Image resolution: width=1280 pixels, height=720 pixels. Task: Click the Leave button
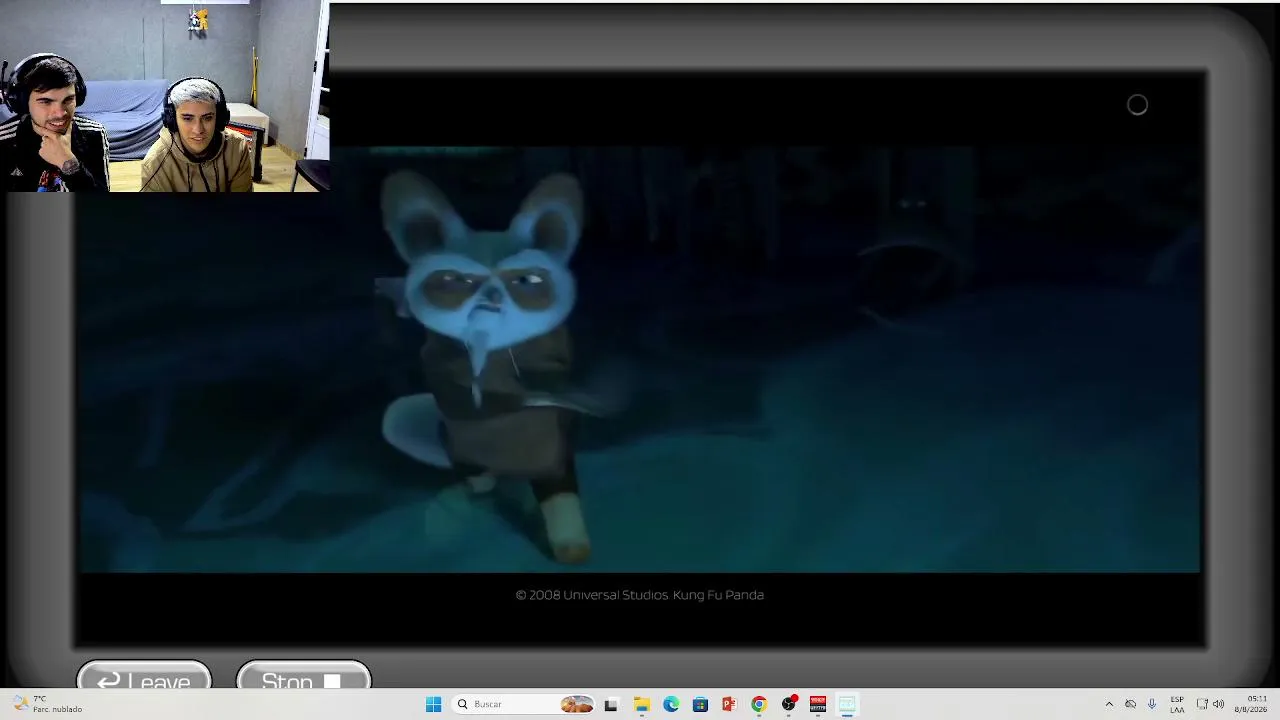point(144,676)
